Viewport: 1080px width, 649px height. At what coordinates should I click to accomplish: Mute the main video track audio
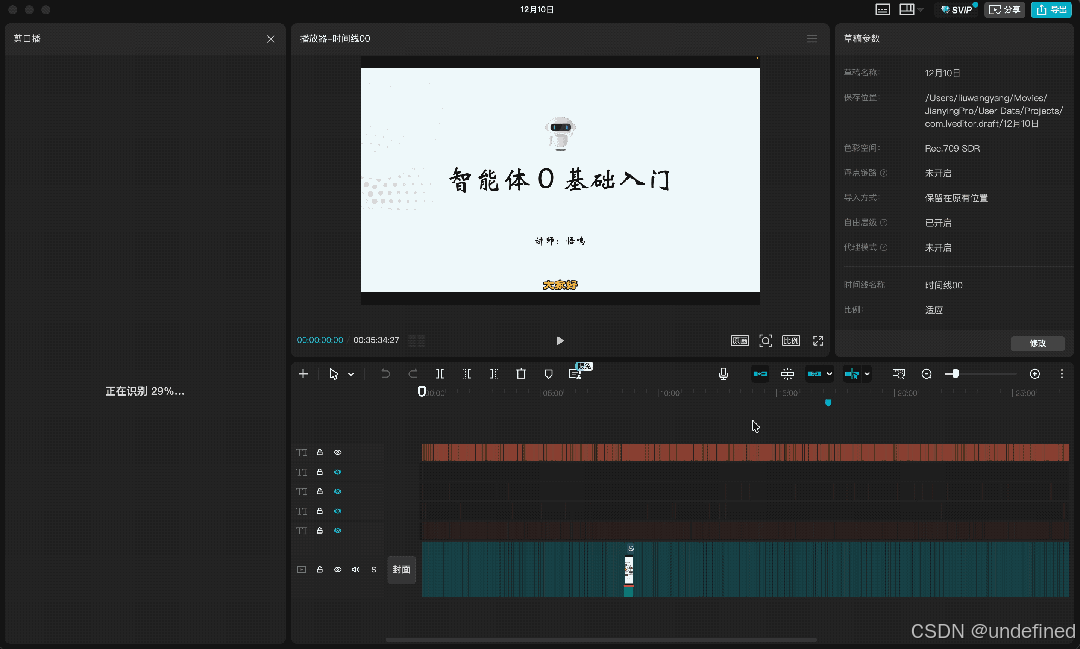pyautogui.click(x=355, y=569)
